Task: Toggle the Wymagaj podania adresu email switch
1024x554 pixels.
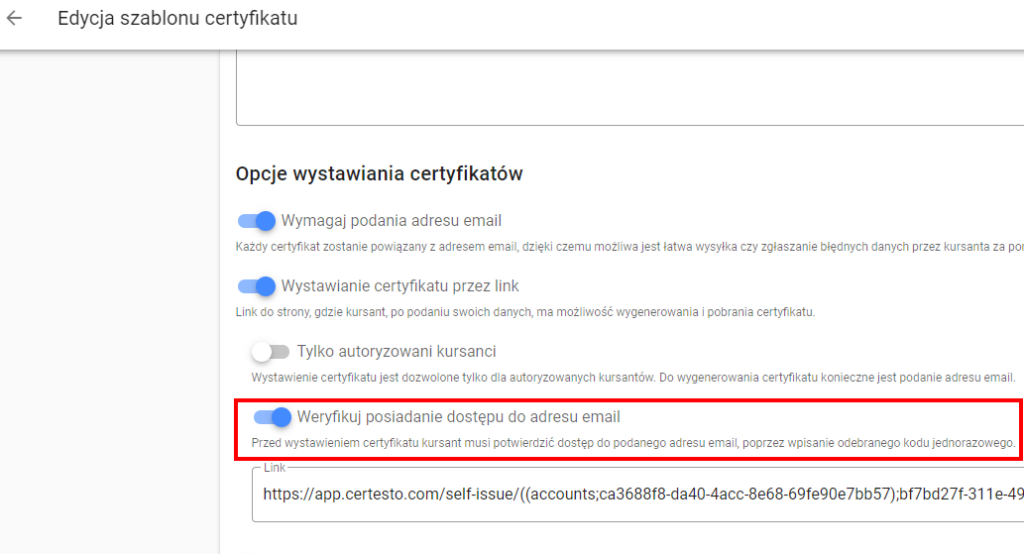Action: pos(257,221)
